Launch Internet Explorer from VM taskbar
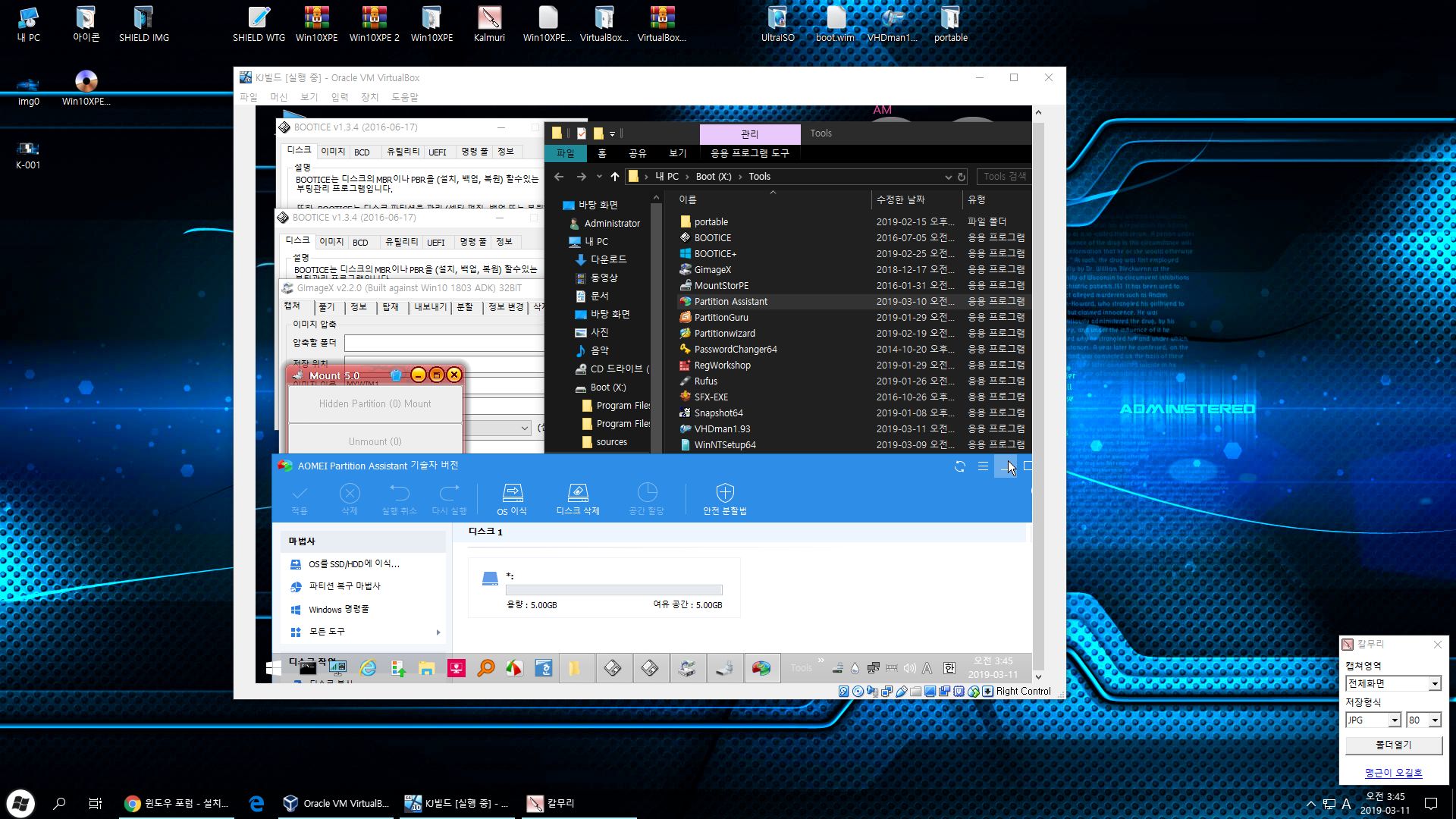 coord(368,668)
